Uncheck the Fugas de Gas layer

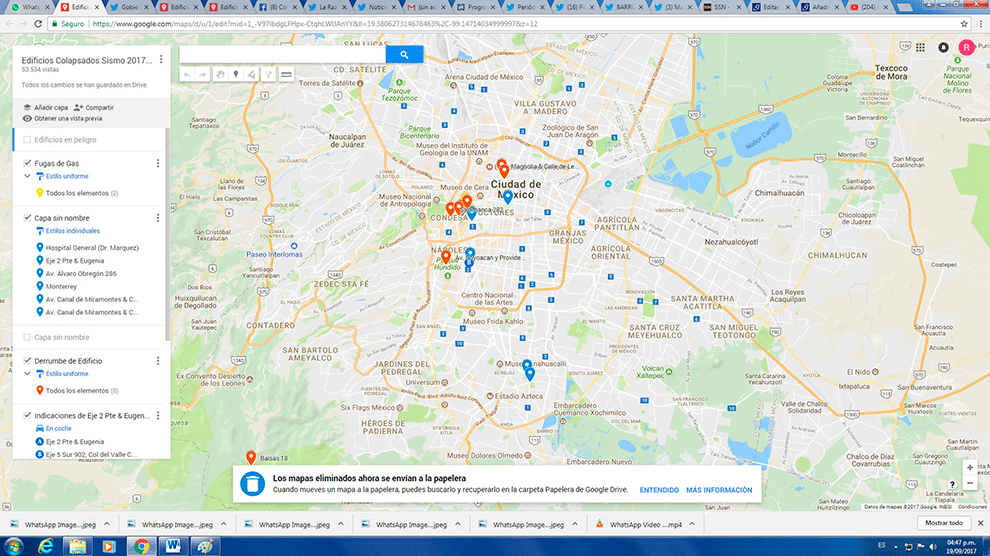27,163
